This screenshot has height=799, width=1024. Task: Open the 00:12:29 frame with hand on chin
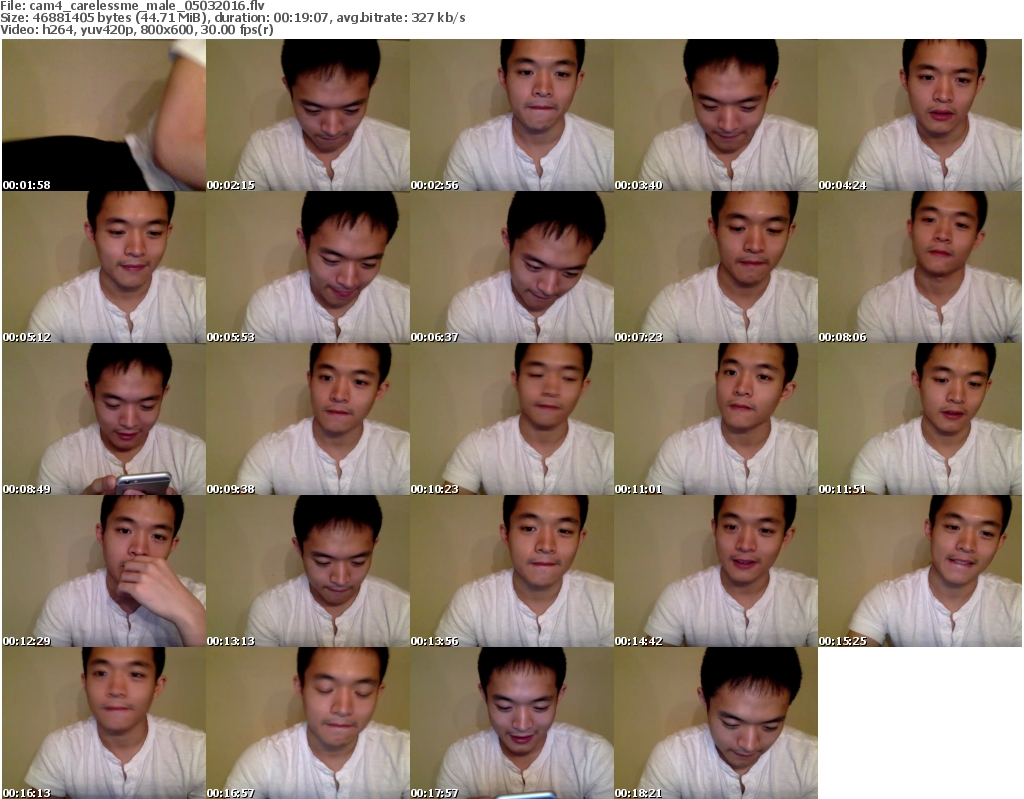[x=104, y=571]
